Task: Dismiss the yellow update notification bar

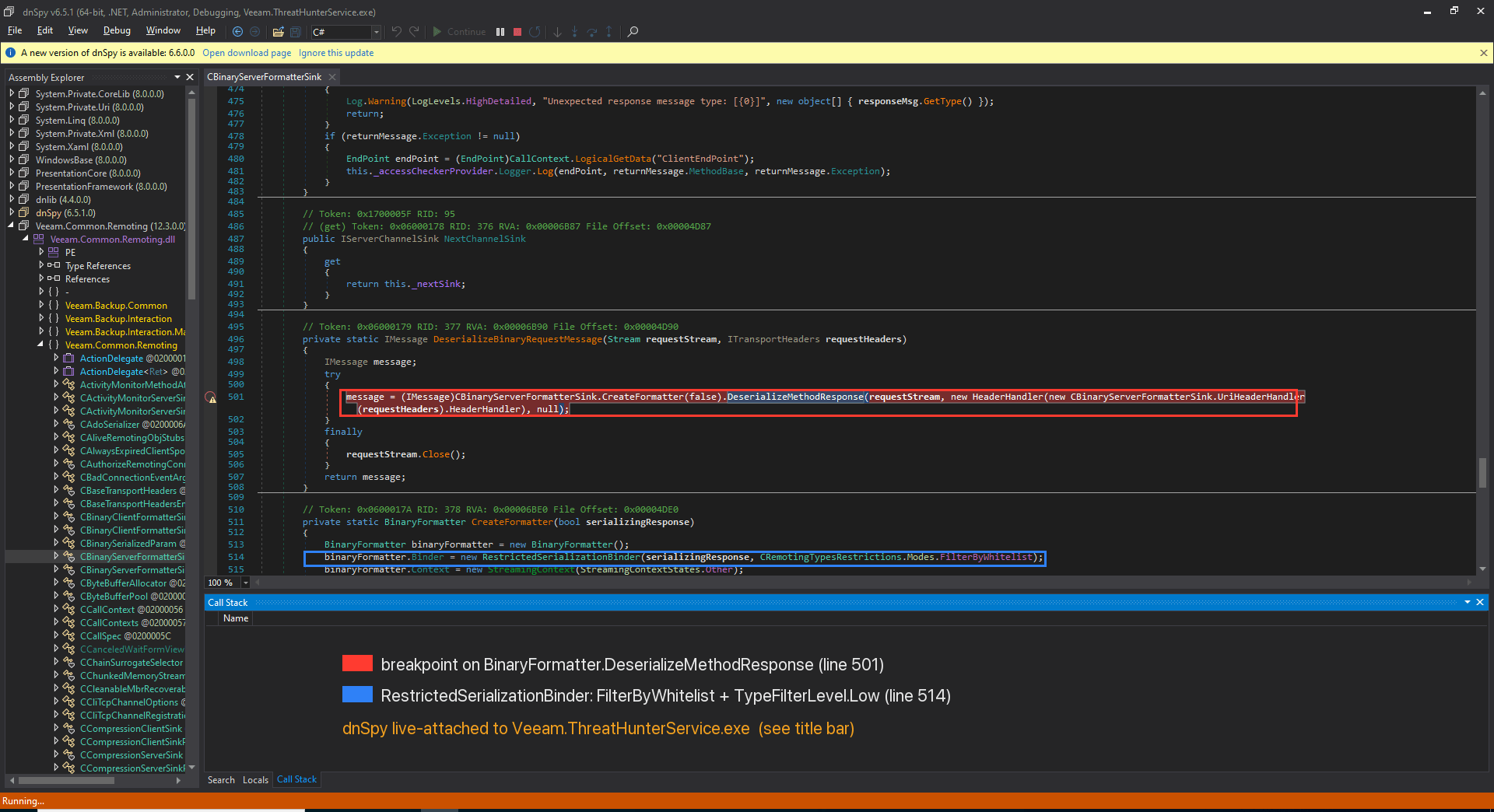Action: (x=1483, y=53)
